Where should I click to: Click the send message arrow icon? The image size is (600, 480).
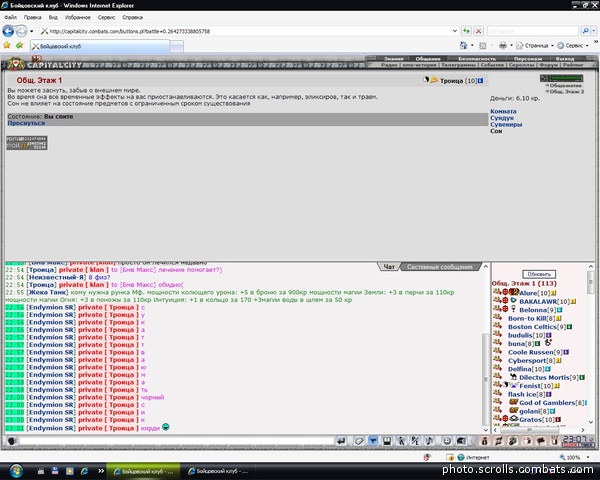point(341,441)
